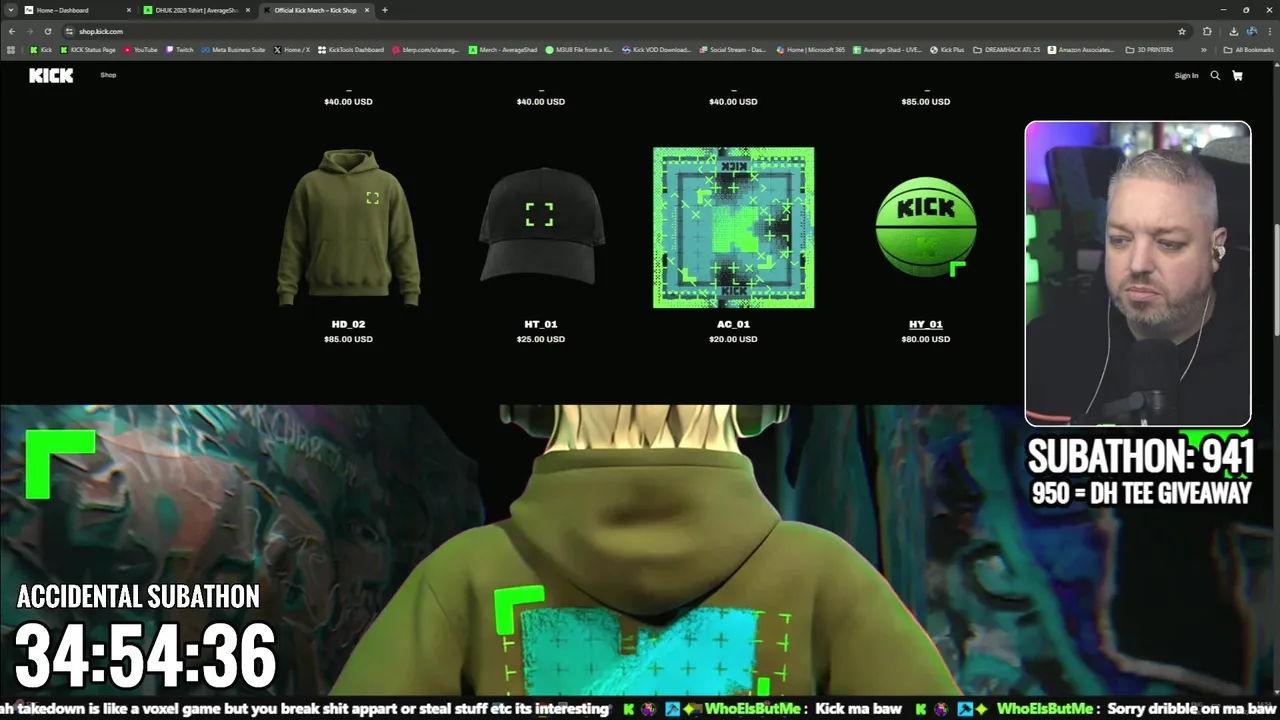Image resolution: width=1280 pixels, height=720 pixels.
Task: Select the Official Kick Merch – Kick Shop tab
Action: click(316, 10)
